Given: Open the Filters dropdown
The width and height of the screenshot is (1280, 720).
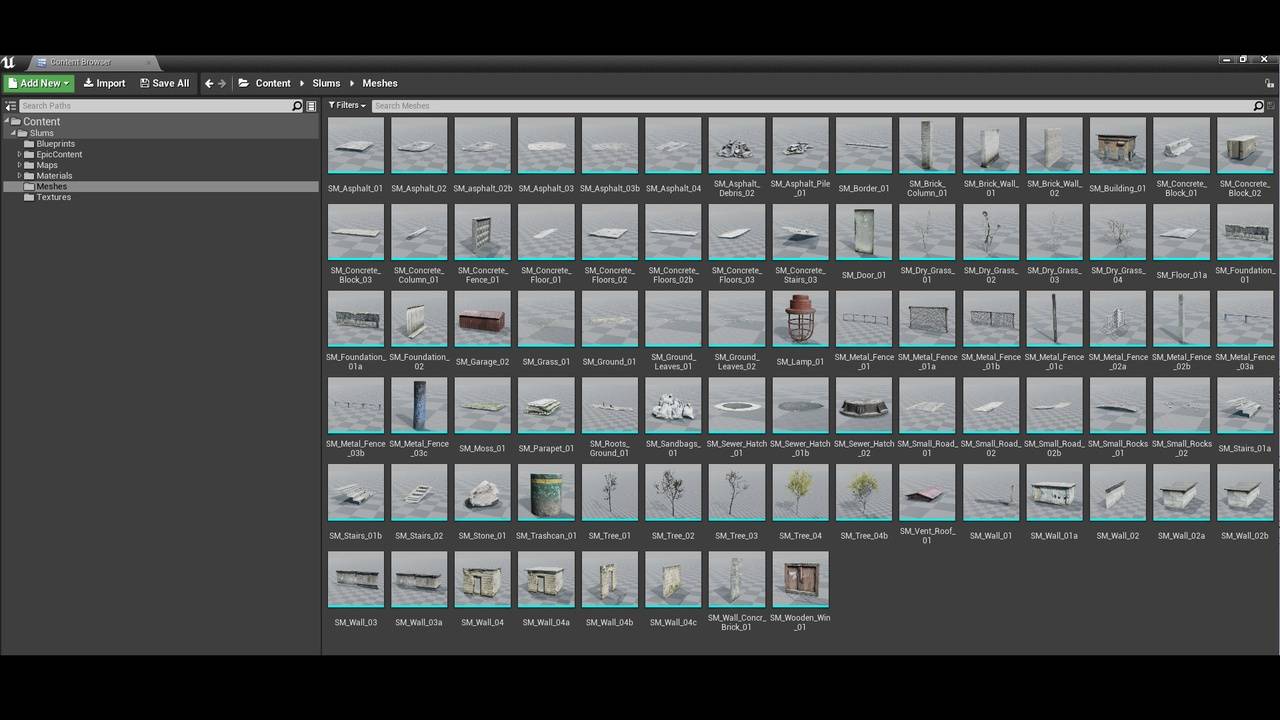Looking at the screenshot, I should [x=347, y=105].
